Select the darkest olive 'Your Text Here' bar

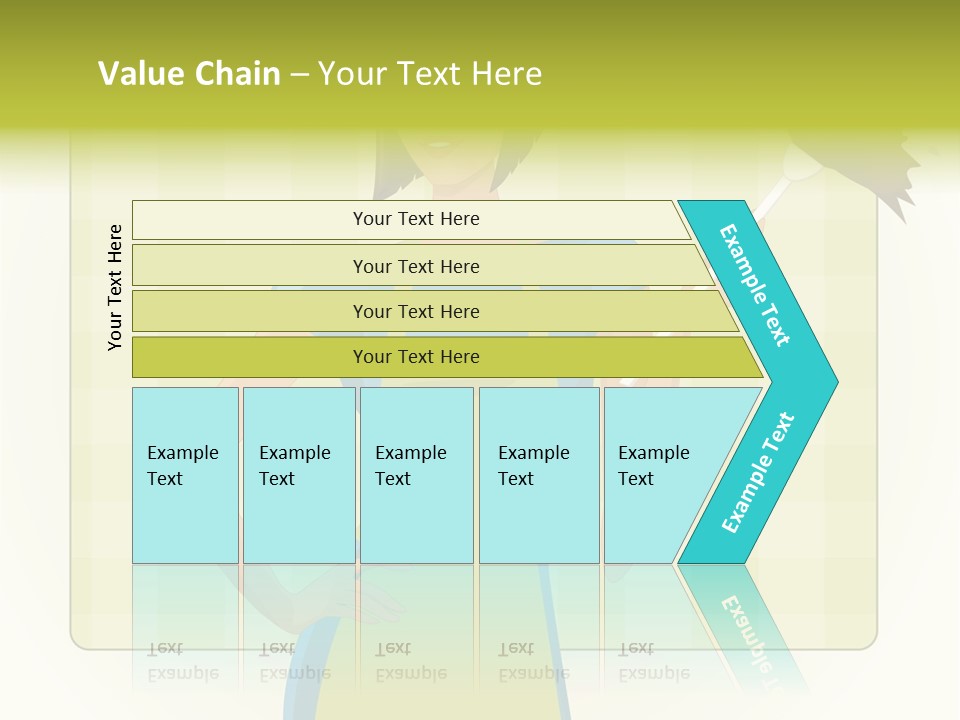447,357
